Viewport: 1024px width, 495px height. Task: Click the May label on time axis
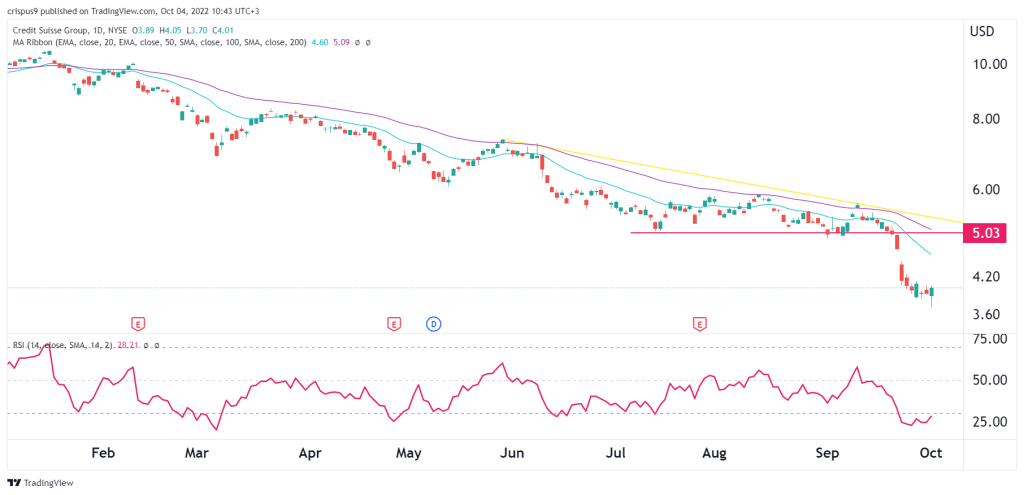coord(409,453)
